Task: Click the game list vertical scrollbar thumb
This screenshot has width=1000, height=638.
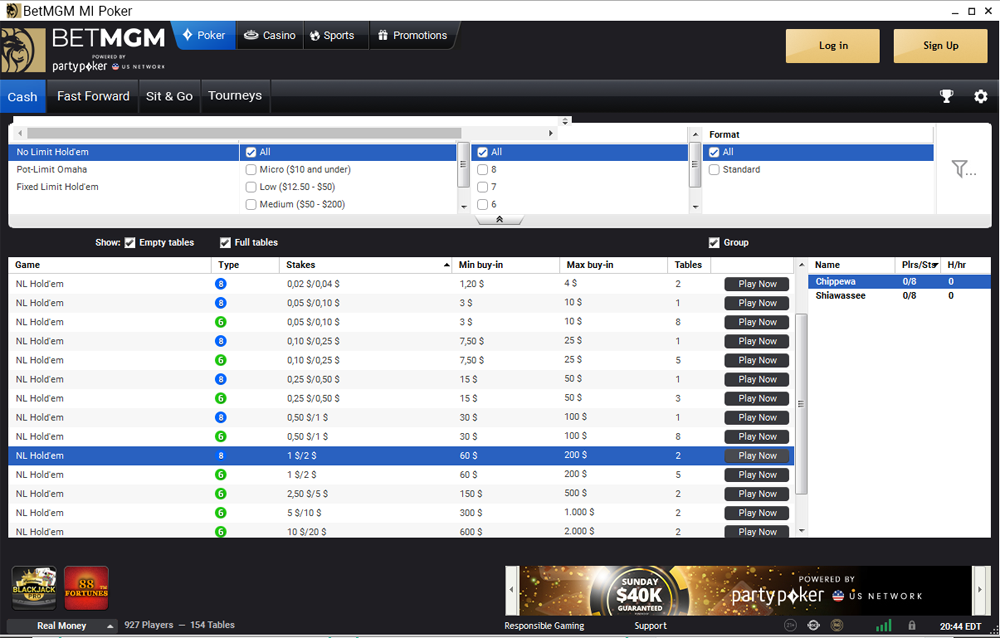Action: coord(802,403)
